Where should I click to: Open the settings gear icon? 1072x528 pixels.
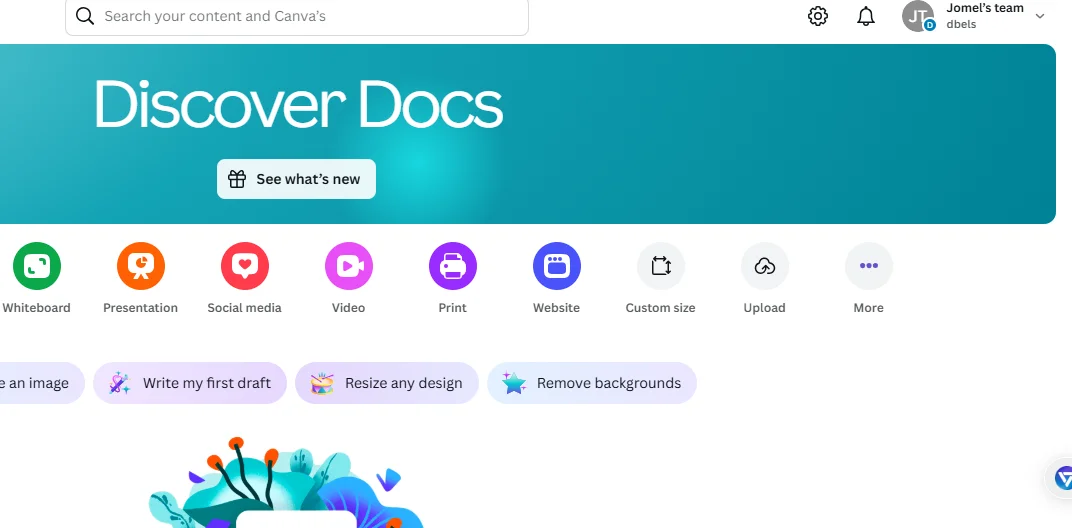click(x=818, y=16)
